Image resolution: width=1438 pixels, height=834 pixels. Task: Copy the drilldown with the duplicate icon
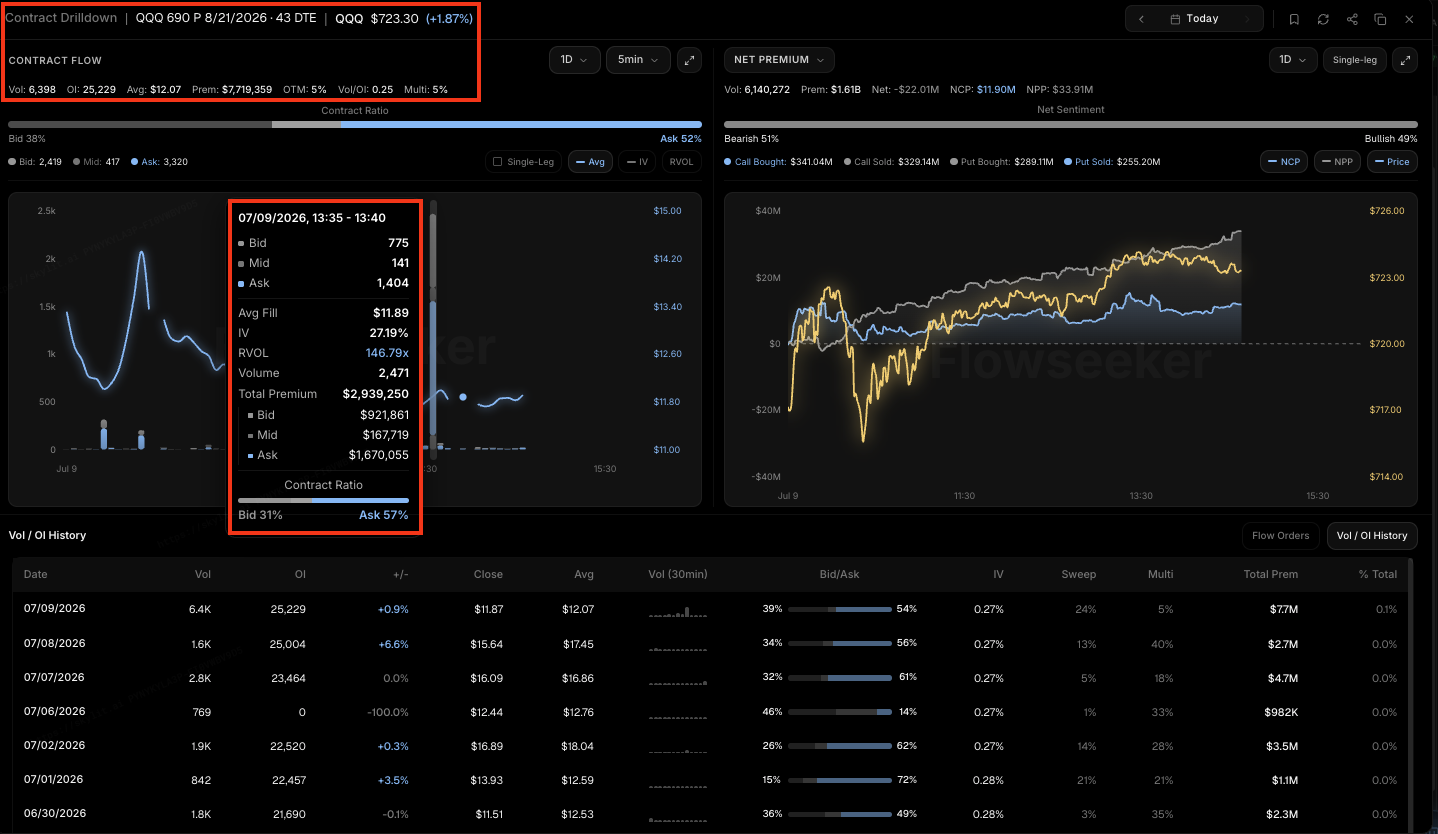(x=1380, y=19)
